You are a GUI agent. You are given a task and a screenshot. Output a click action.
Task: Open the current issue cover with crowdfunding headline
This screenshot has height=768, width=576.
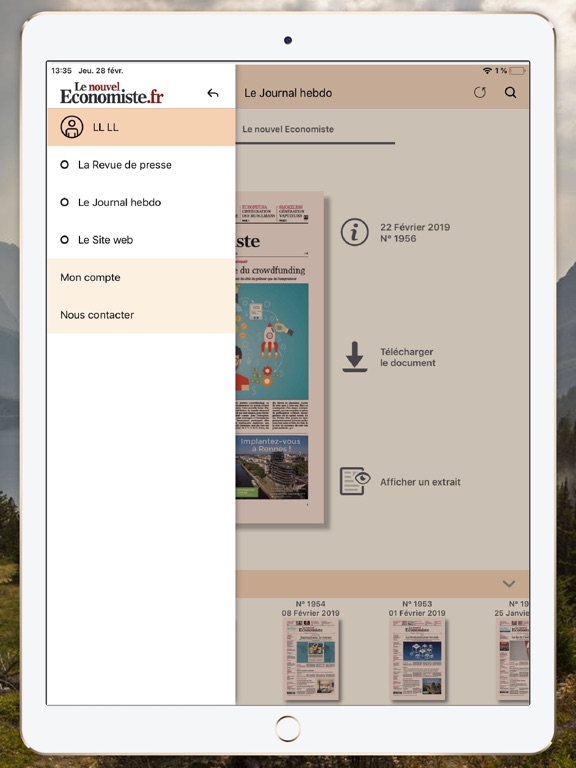pyautogui.click(x=280, y=357)
